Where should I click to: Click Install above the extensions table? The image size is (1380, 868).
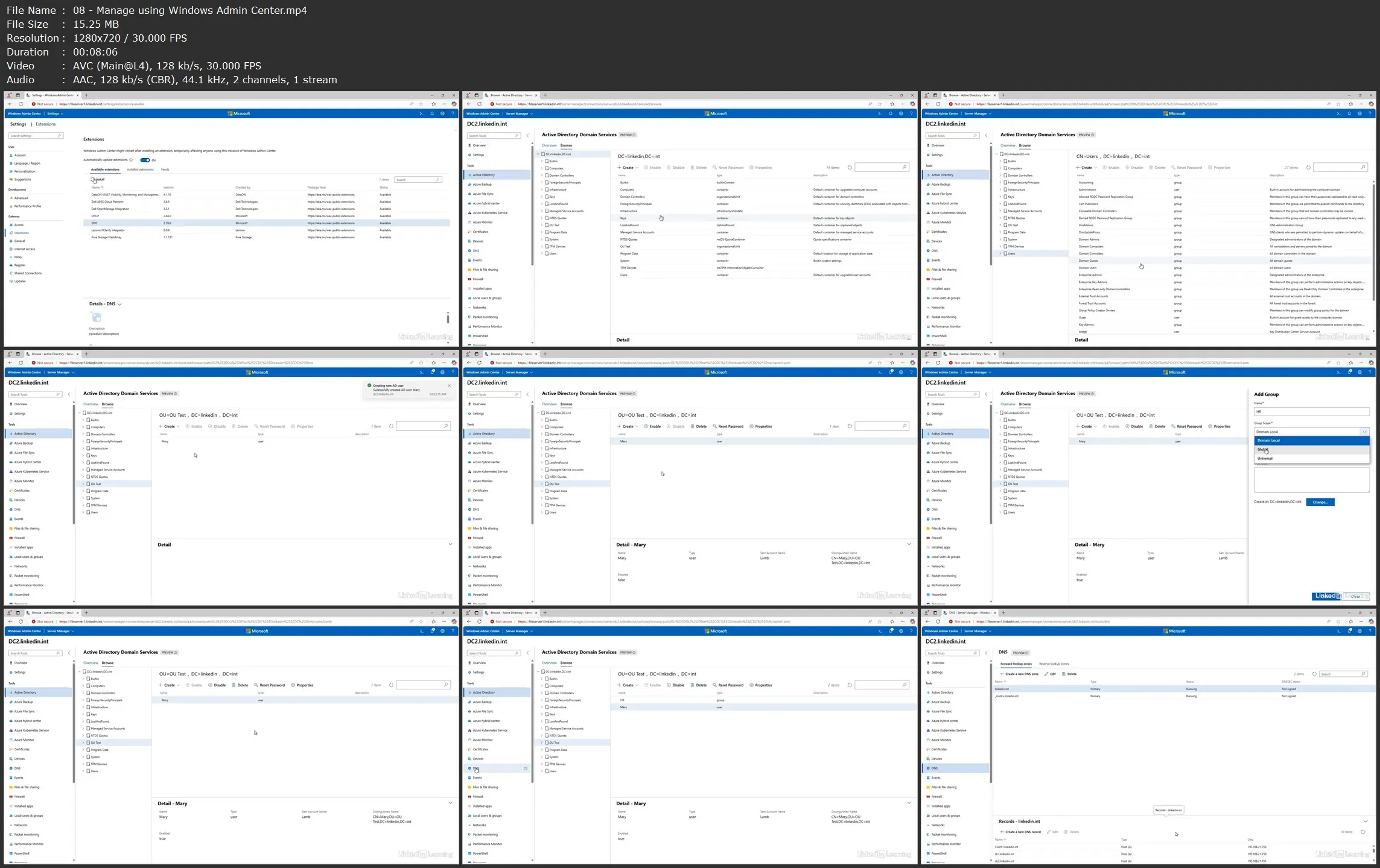tap(98, 179)
